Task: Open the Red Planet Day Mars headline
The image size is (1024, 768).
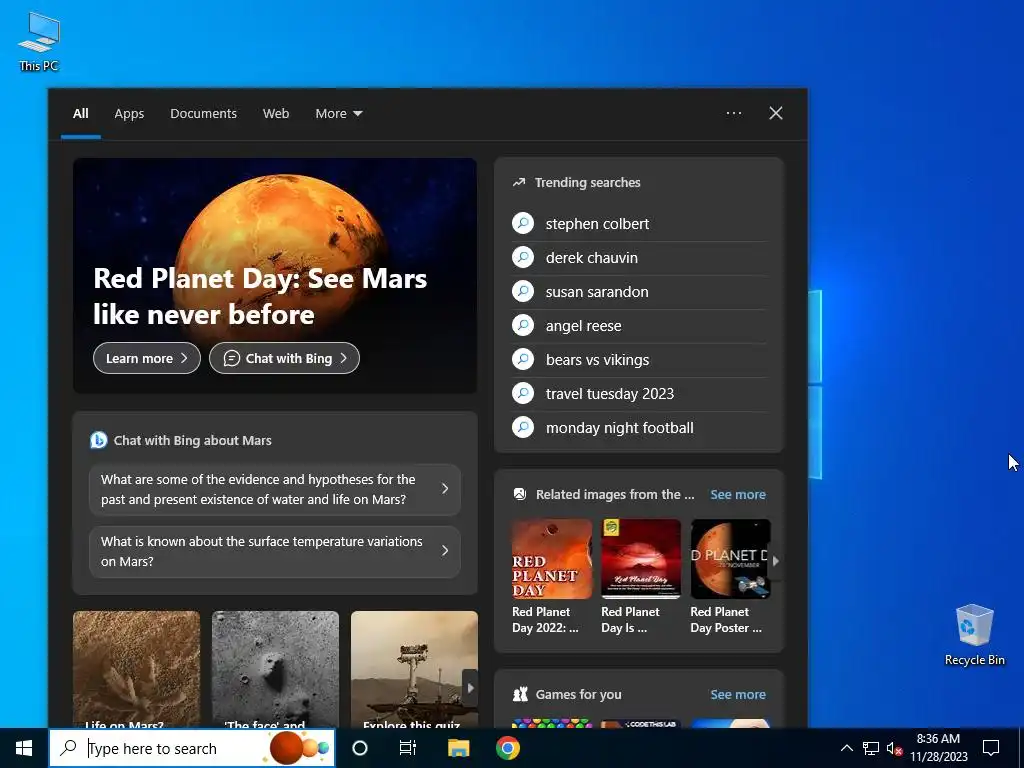Action: tap(260, 296)
